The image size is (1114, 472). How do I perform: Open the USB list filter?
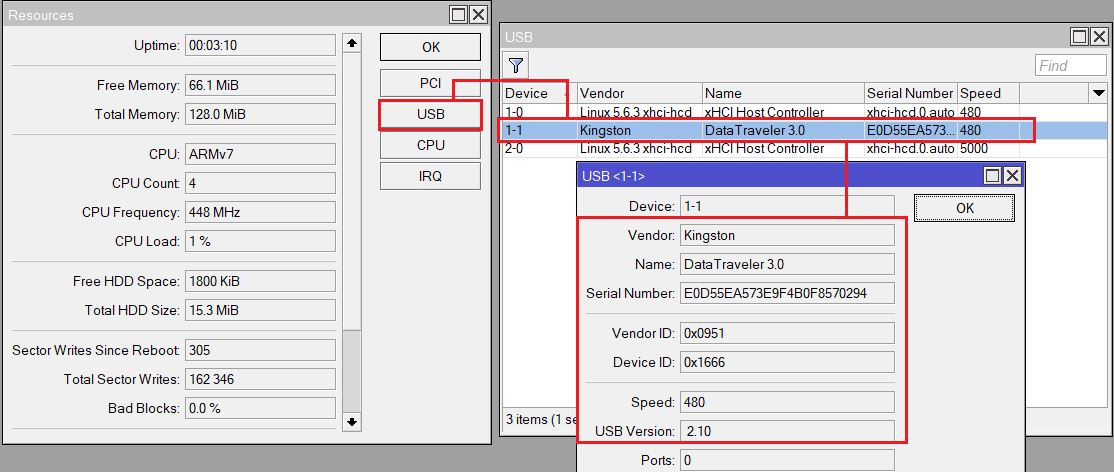pos(516,66)
